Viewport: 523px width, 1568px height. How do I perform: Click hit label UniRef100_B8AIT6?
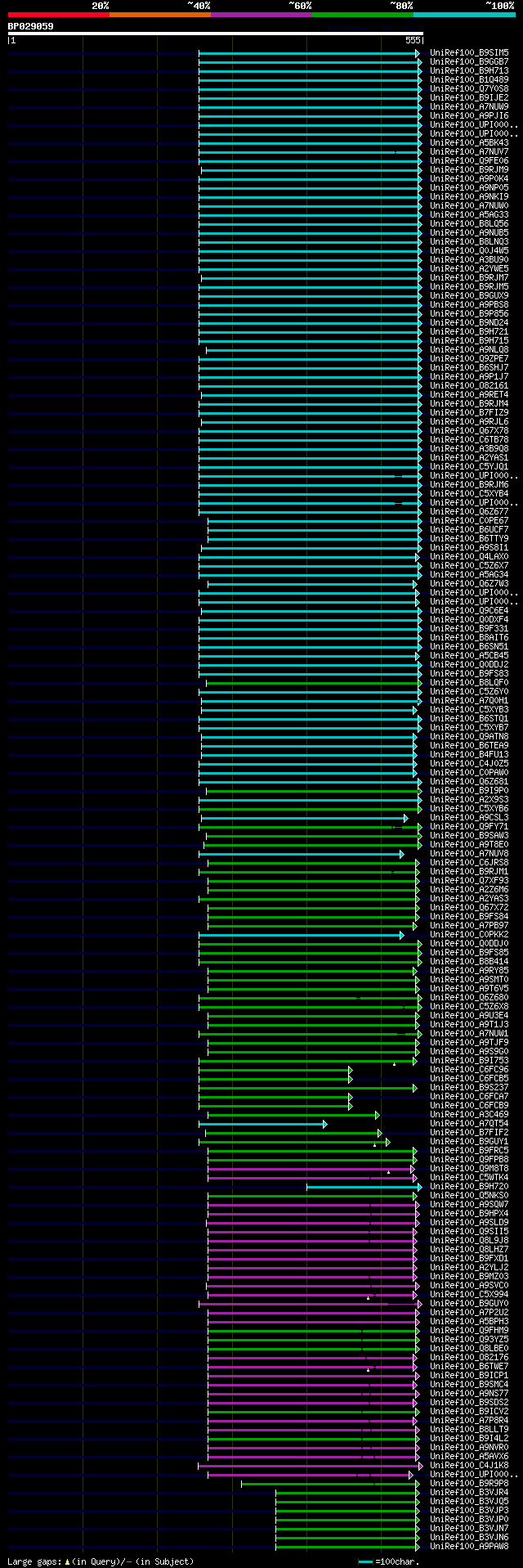point(469,638)
